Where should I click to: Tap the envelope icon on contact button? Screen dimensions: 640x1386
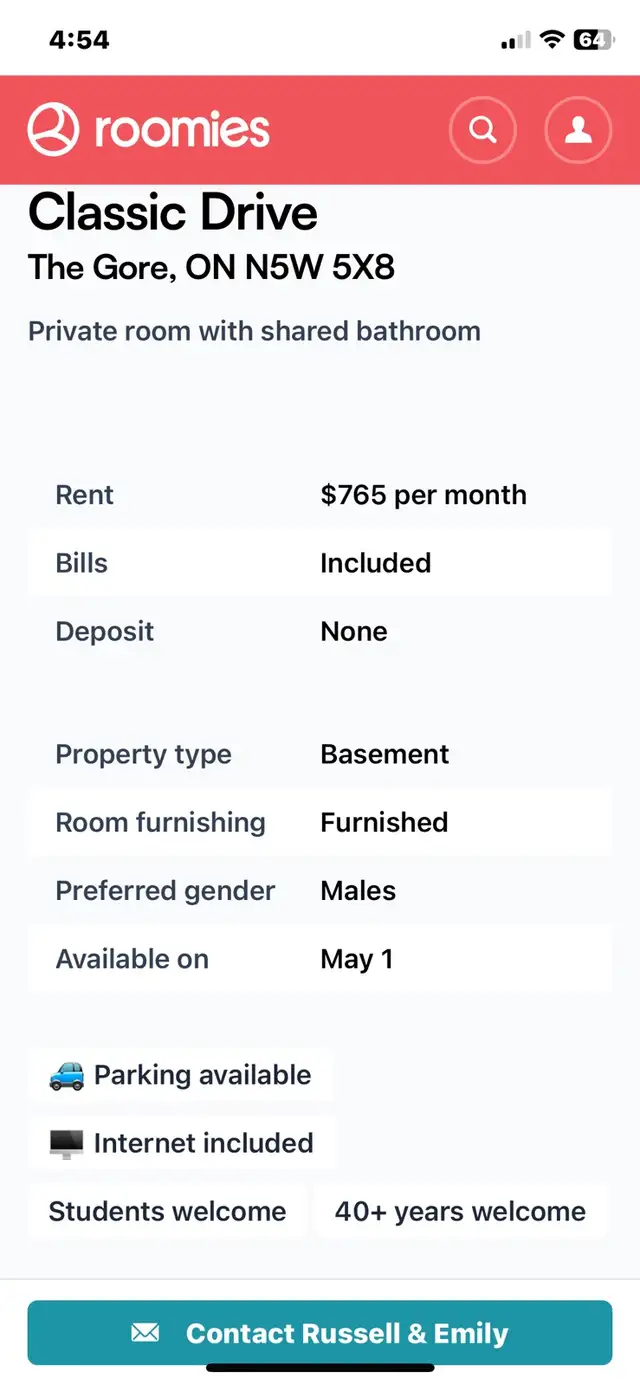point(145,1333)
